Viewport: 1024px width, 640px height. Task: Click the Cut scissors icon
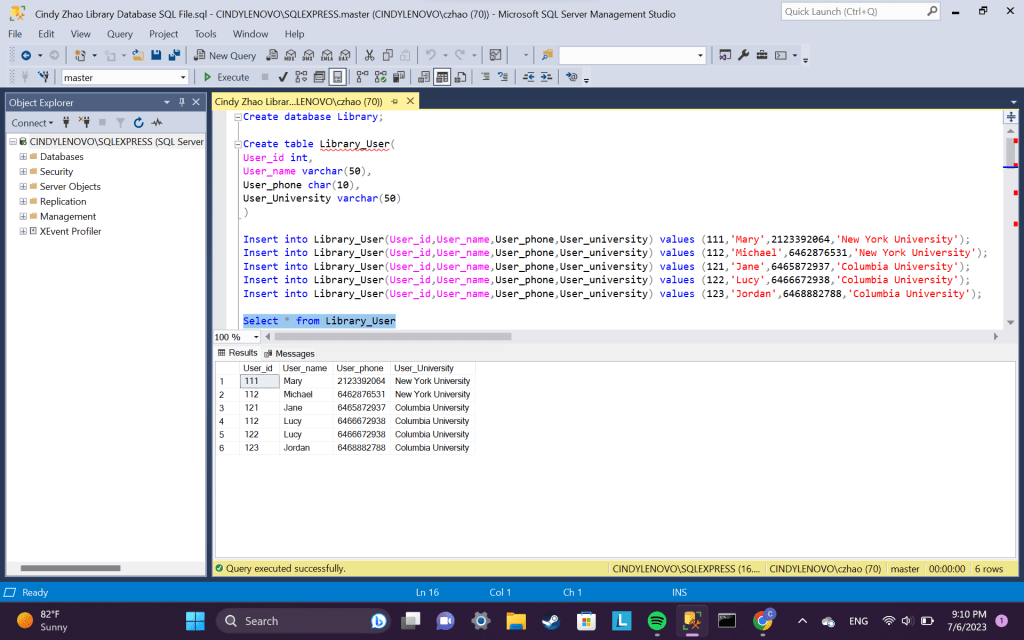(370, 55)
